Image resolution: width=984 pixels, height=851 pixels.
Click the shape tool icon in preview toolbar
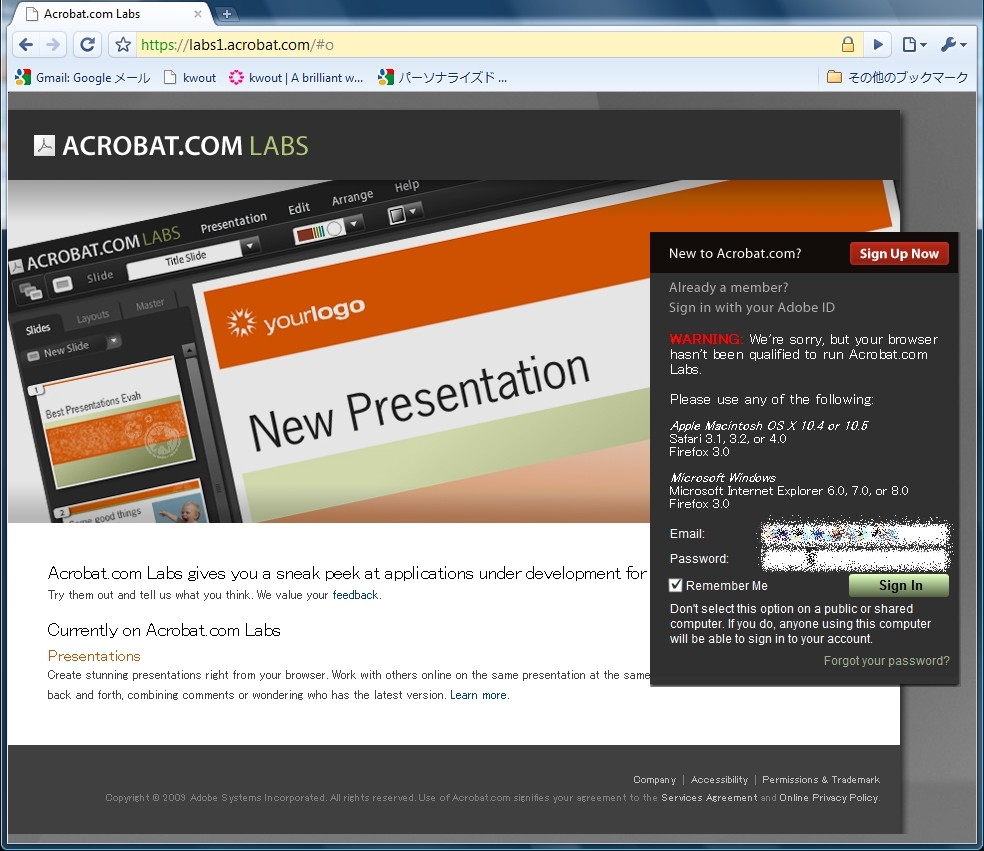pyautogui.click(x=397, y=215)
